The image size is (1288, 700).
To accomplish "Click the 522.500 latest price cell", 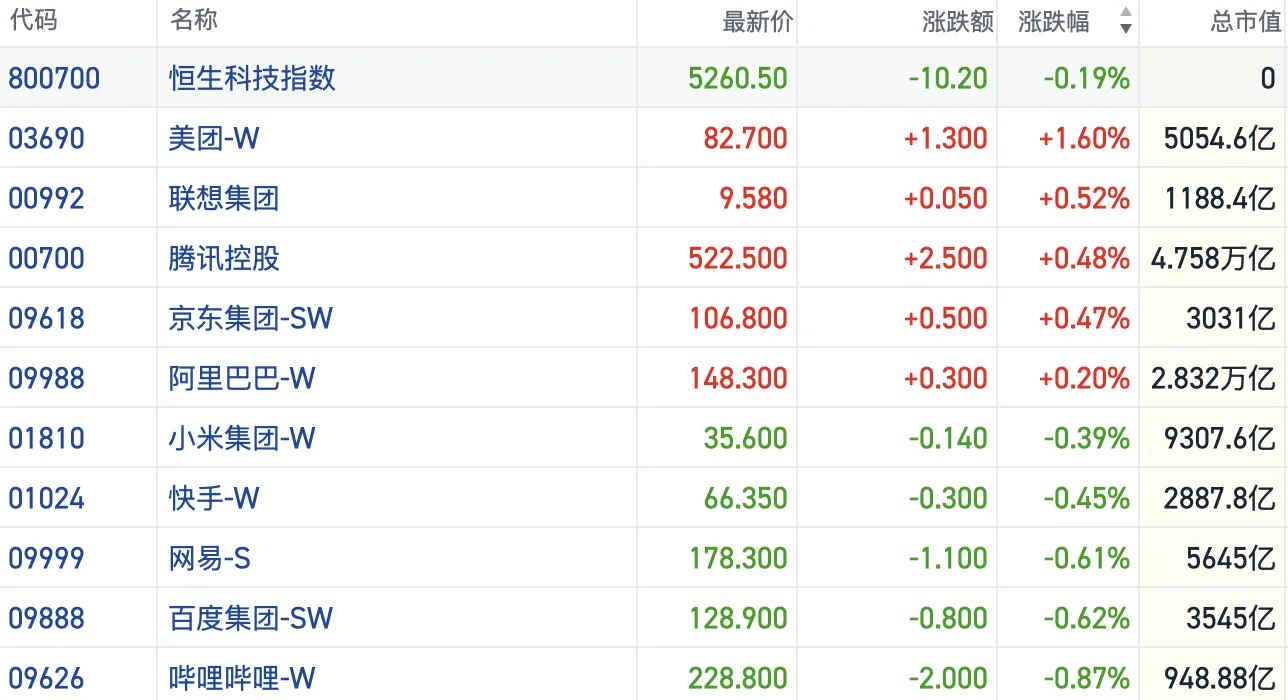I will (x=738, y=258).
